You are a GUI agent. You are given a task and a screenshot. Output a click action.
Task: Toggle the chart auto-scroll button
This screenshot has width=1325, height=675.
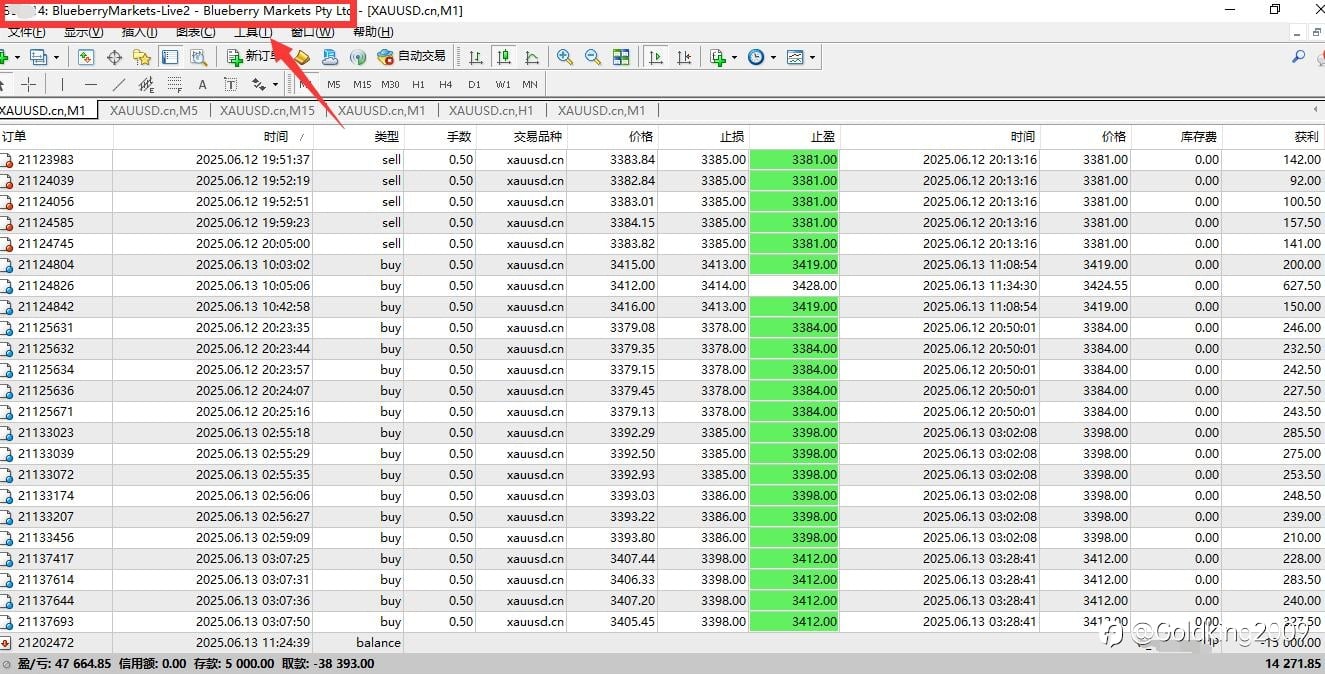[x=656, y=57]
